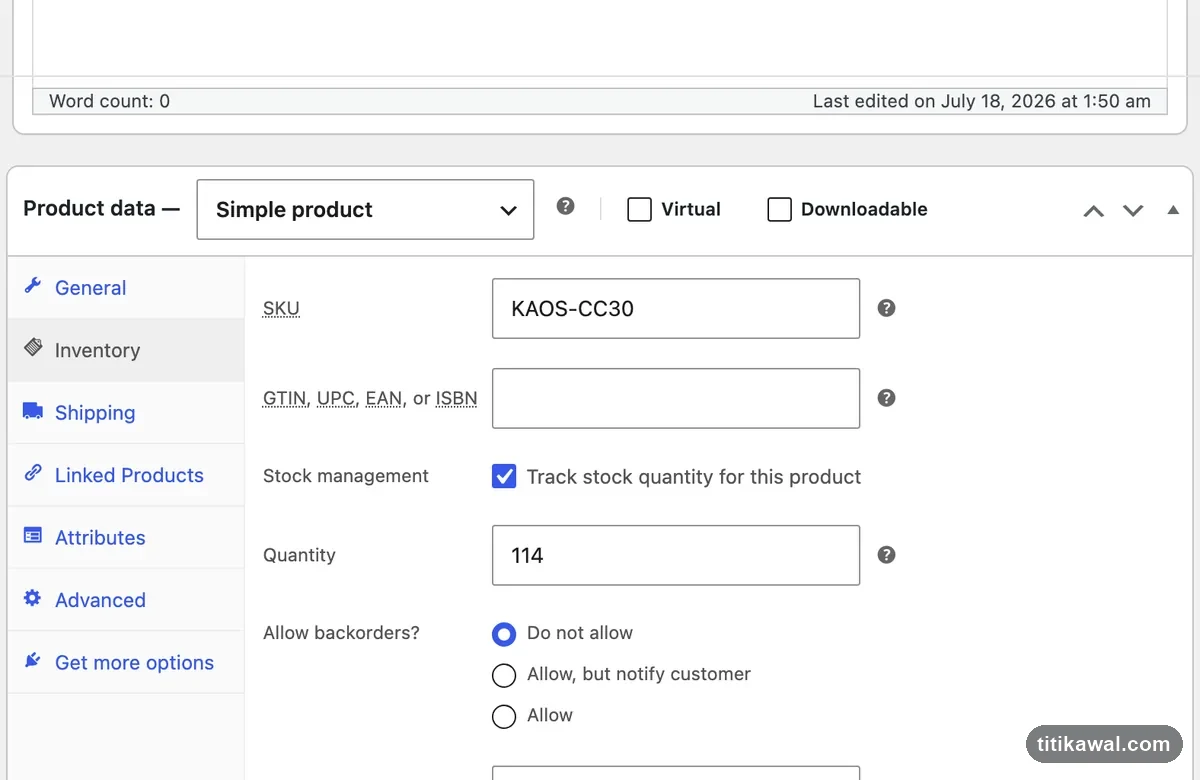Select Allow, but notify customer
Screen dimensions: 1200x780
[504, 675]
